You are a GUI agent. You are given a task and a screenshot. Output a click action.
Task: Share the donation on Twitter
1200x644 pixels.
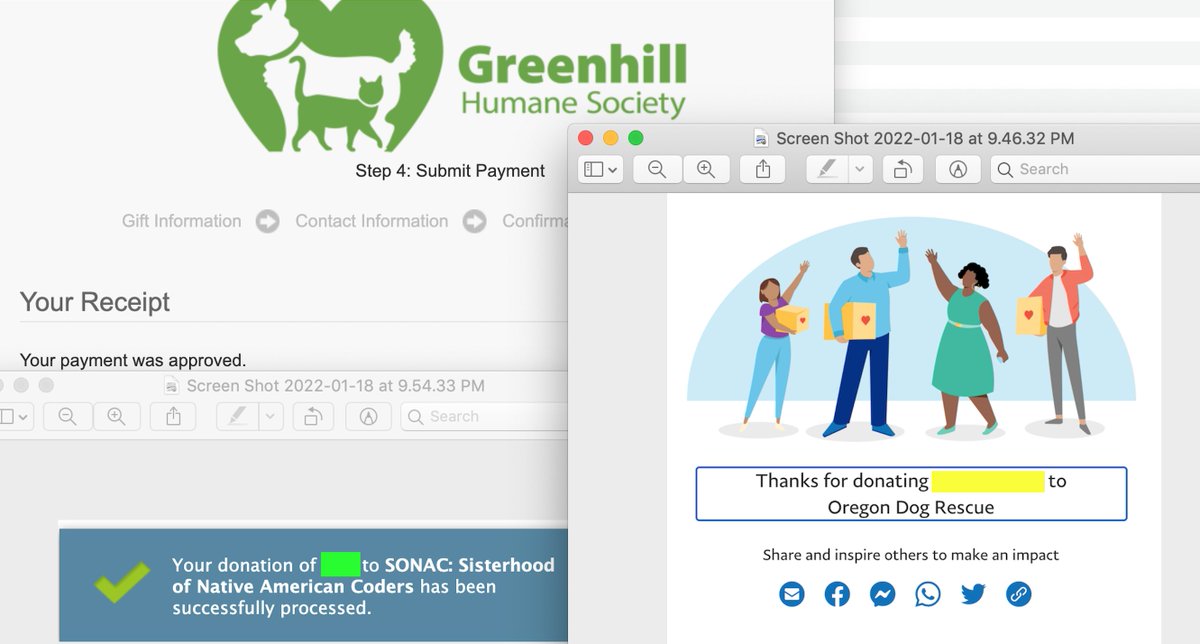pos(973,594)
